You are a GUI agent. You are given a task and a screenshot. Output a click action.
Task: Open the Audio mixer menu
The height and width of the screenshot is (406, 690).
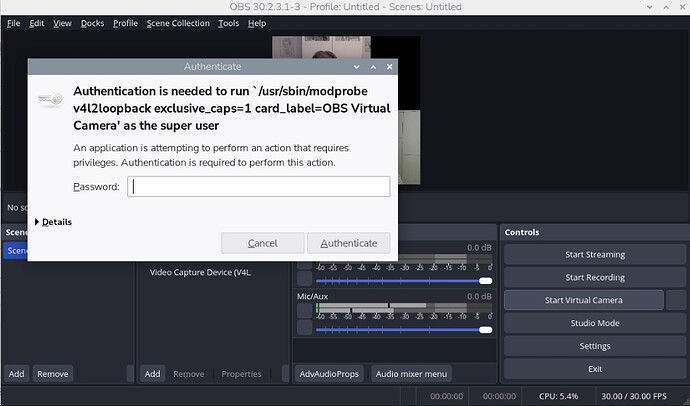point(411,374)
